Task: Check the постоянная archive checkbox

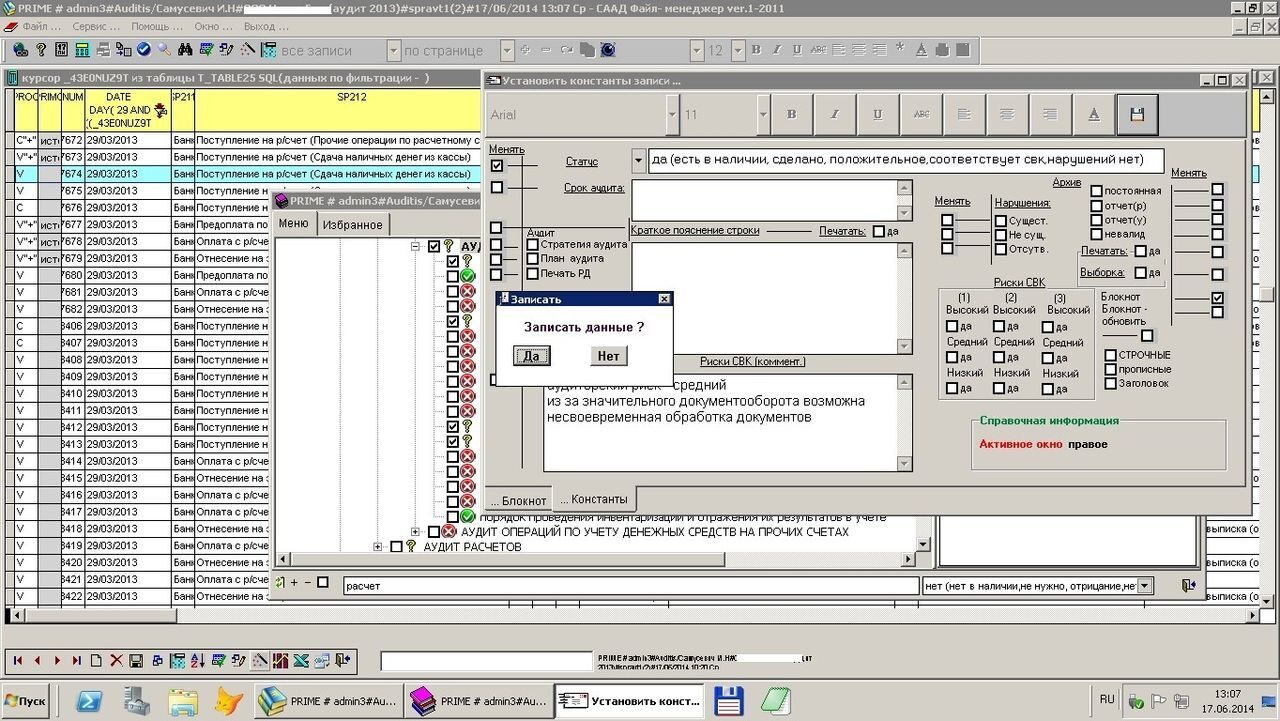Action: pos(1097,190)
